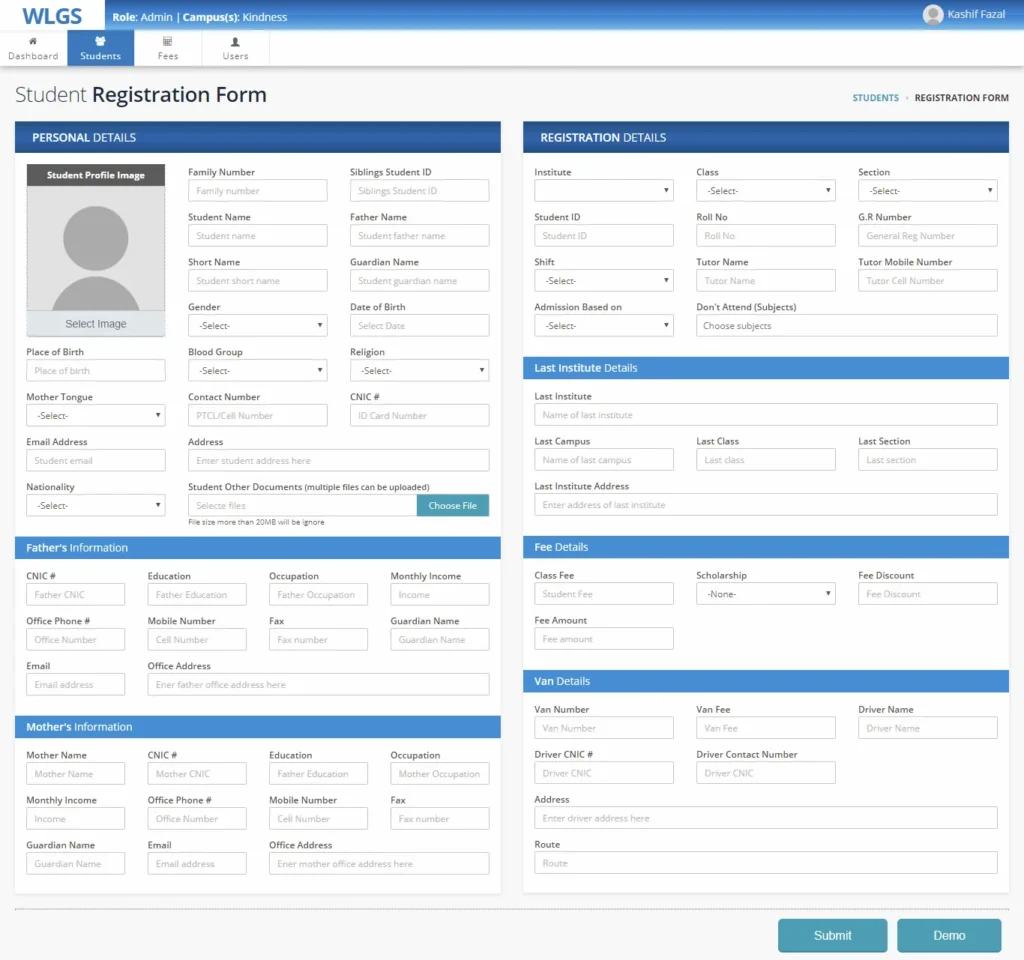Click the Choose File button

pos(453,506)
